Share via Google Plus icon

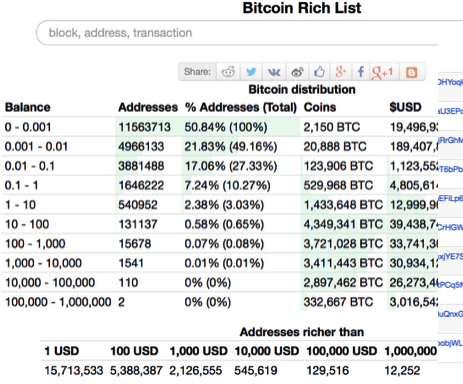point(341,72)
